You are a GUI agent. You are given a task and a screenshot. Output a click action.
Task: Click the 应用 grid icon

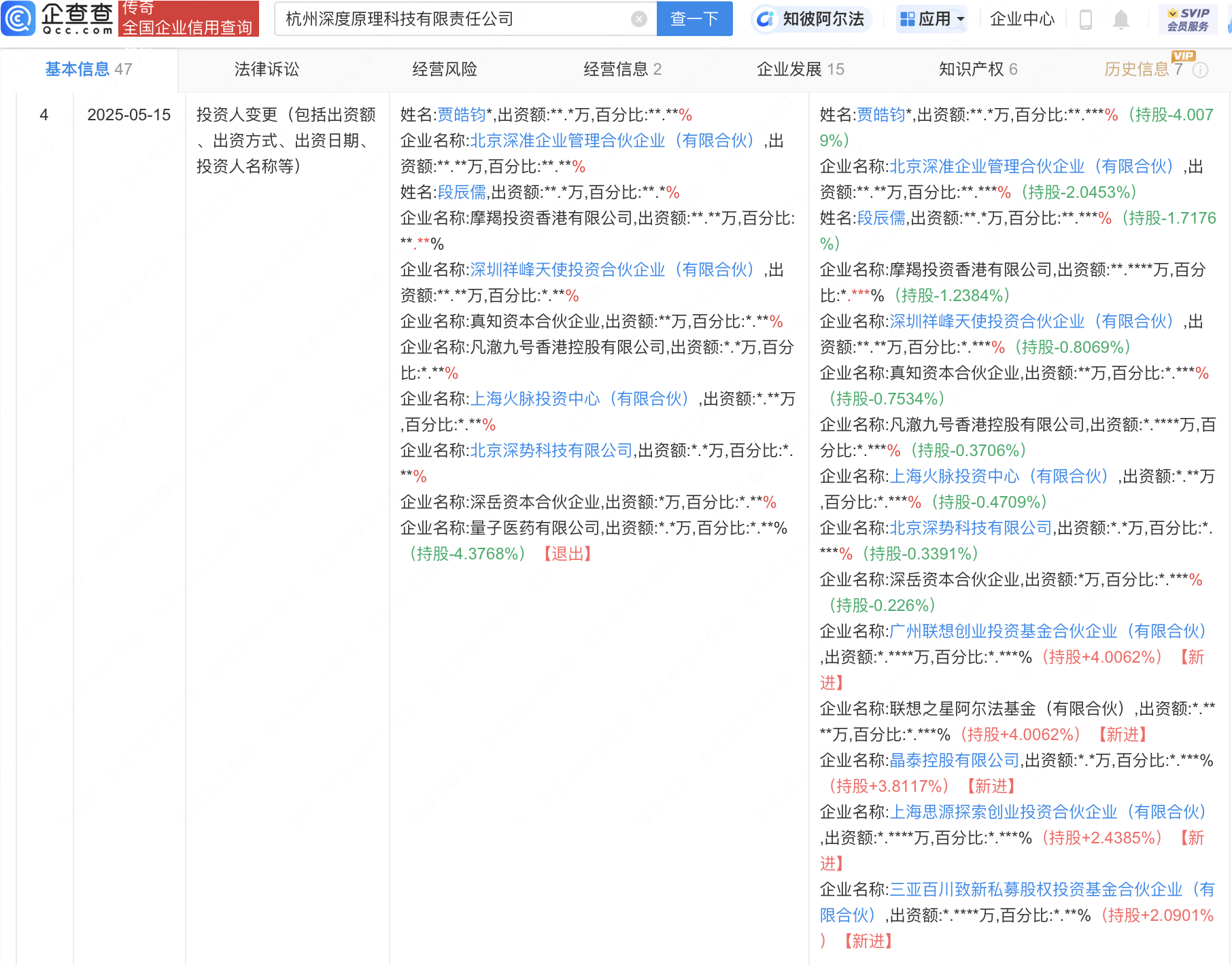pyautogui.click(x=908, y=18)
